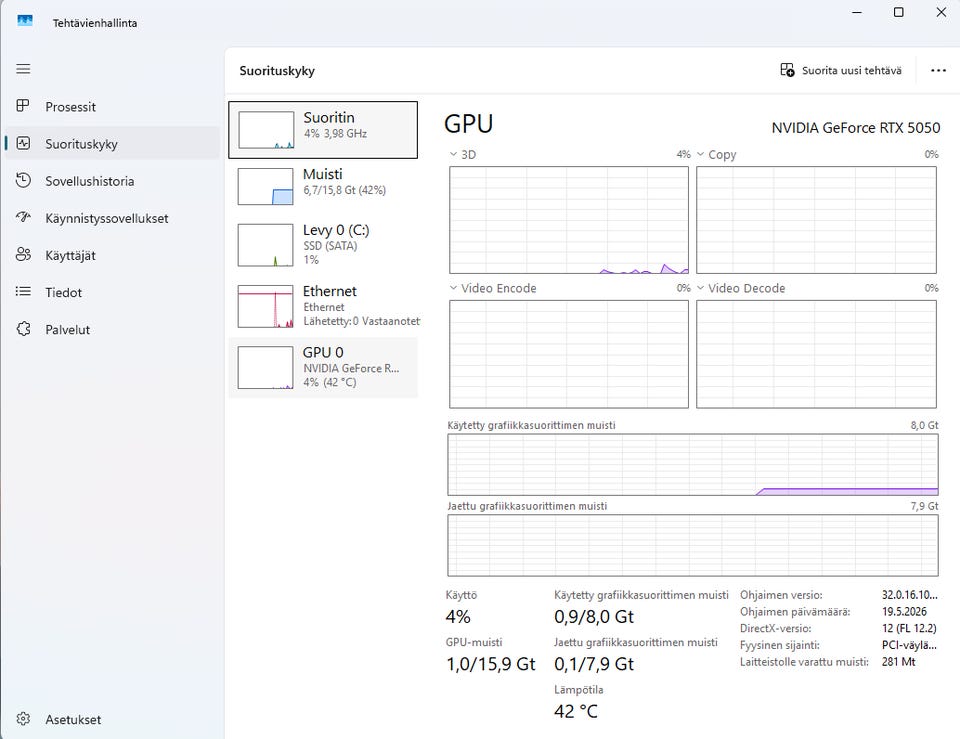Select the GPU 0 performance item
960x739 pixels.
(323, 367)
